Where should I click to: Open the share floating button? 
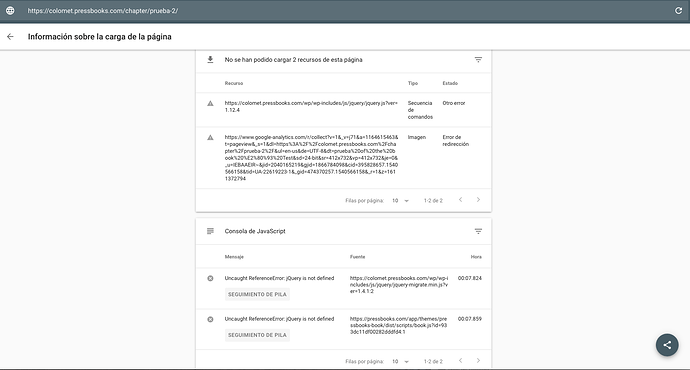(x=667, y=345)
